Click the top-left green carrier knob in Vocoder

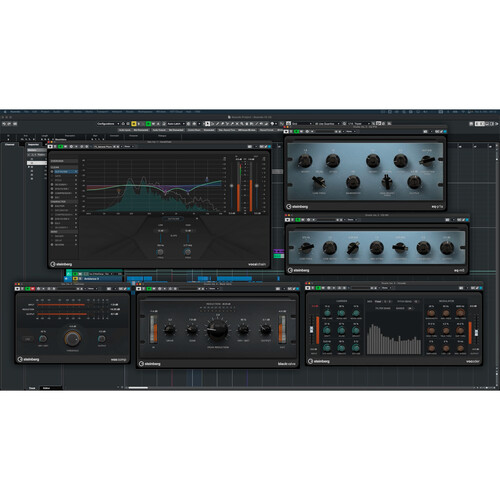coord(327,313)
